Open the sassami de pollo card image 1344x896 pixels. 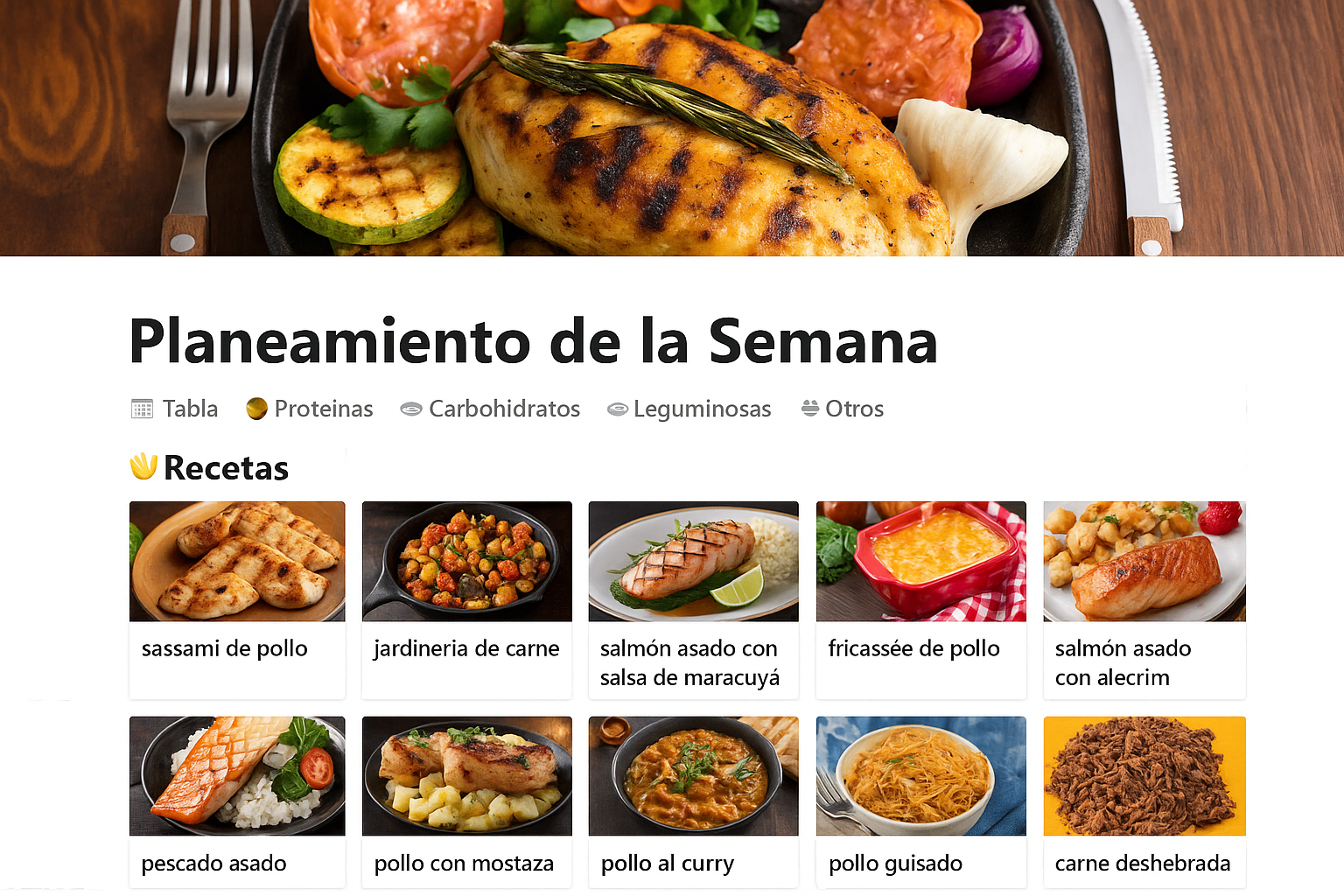tap(237, 561)
